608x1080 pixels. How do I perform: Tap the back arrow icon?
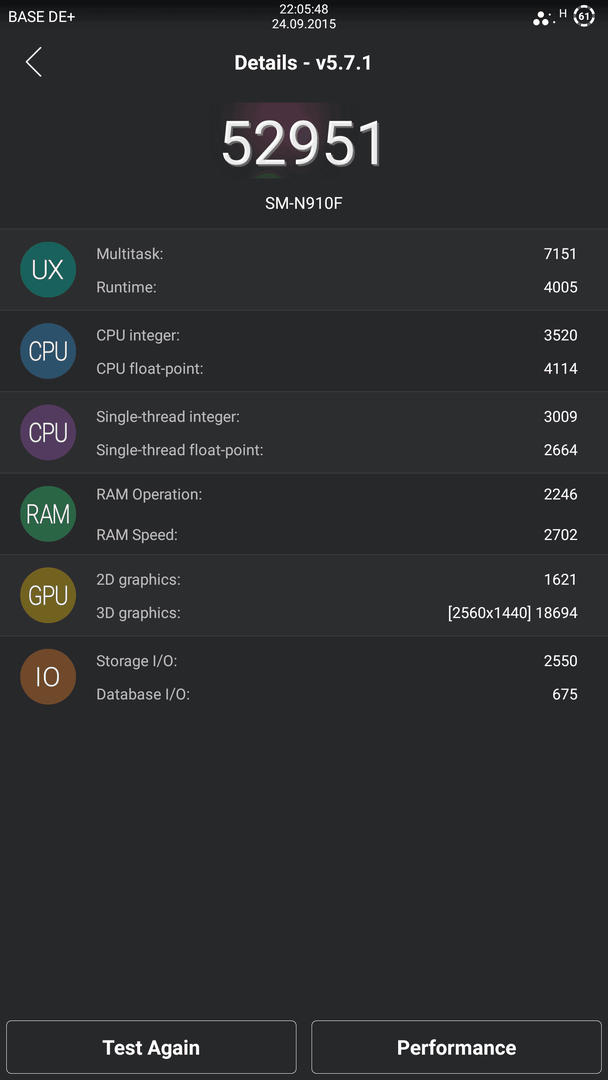[x=34, y=62]
